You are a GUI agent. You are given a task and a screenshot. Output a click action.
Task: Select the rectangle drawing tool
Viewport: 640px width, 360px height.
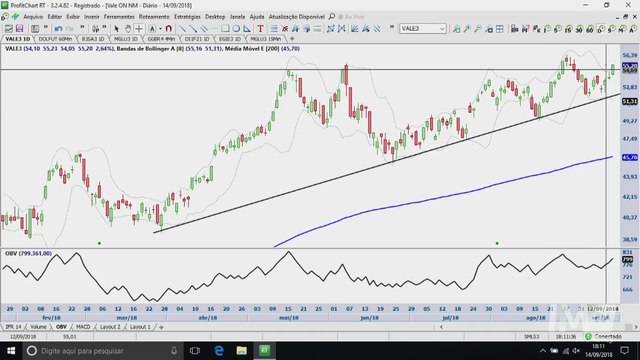point(225,29)
